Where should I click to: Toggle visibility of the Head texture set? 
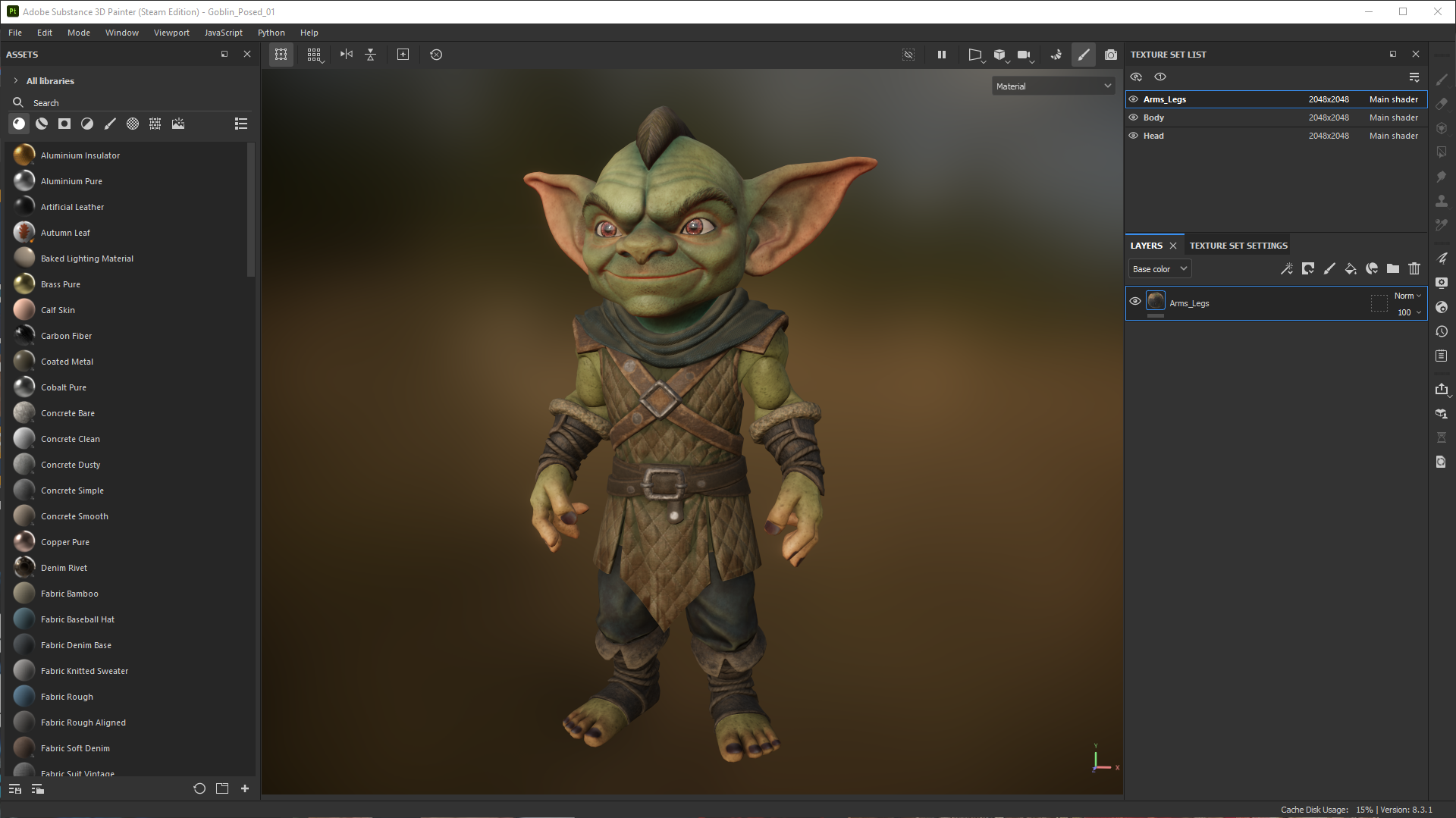pyautogui.click(x=1134, y=136)
